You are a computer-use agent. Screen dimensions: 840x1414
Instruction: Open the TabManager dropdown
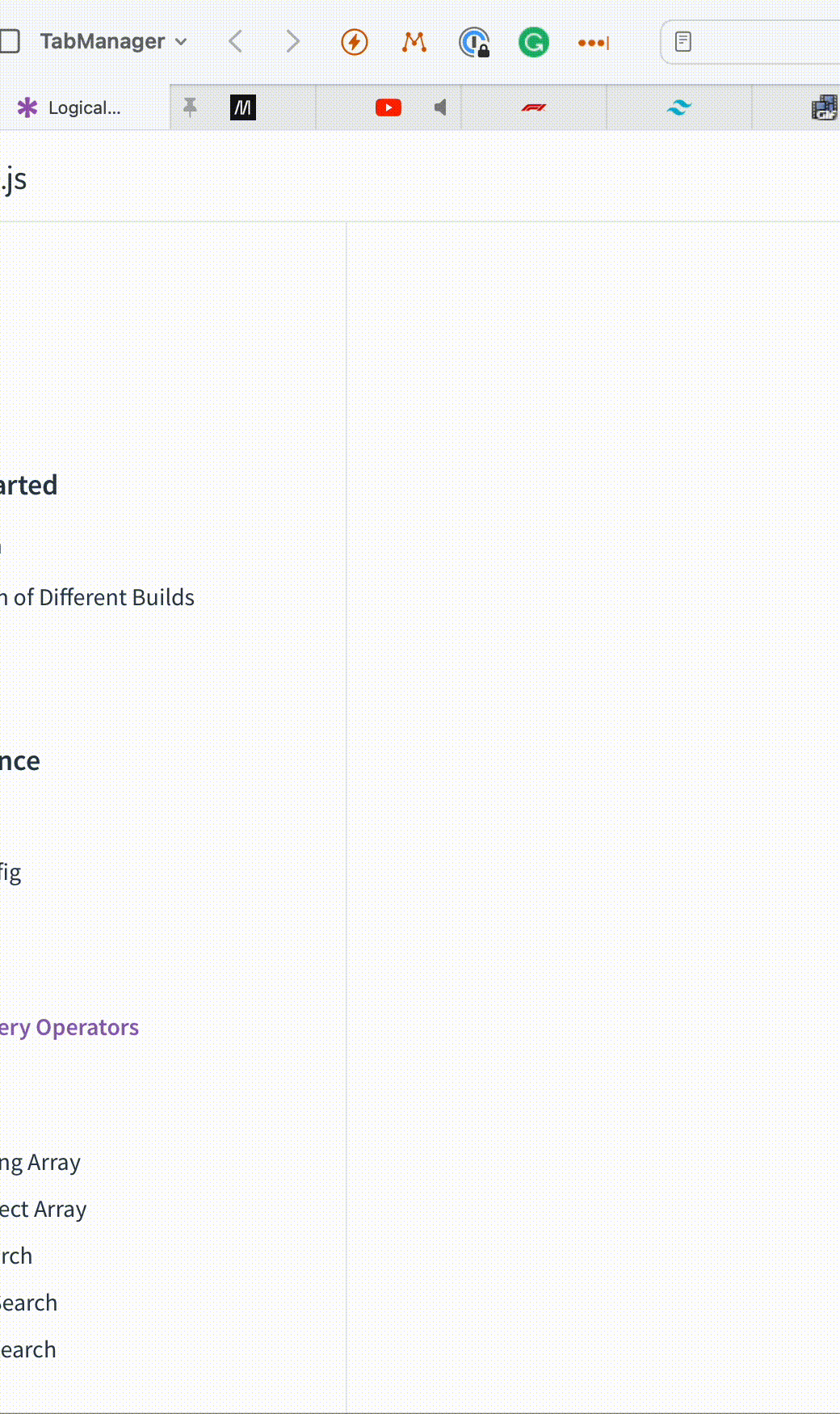tap(113, 41)
